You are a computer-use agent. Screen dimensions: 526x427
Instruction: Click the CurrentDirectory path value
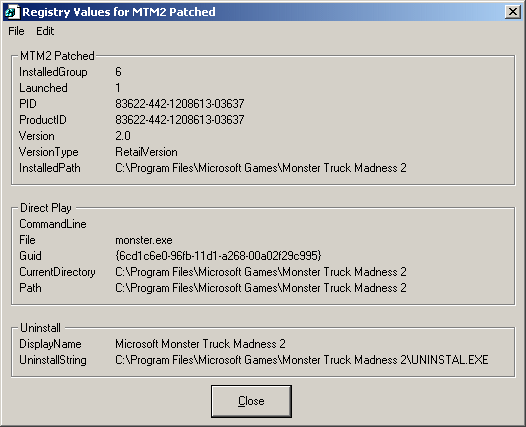[x=261, y=272]
